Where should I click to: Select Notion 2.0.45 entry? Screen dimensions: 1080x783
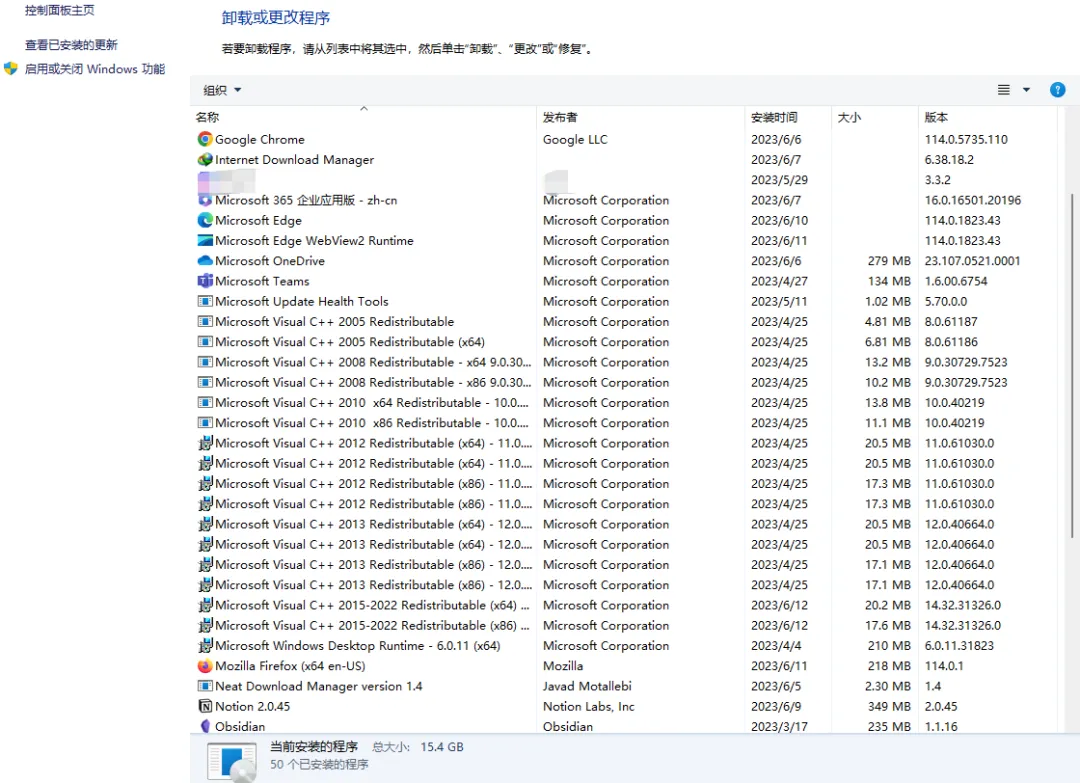click(252, 707)
